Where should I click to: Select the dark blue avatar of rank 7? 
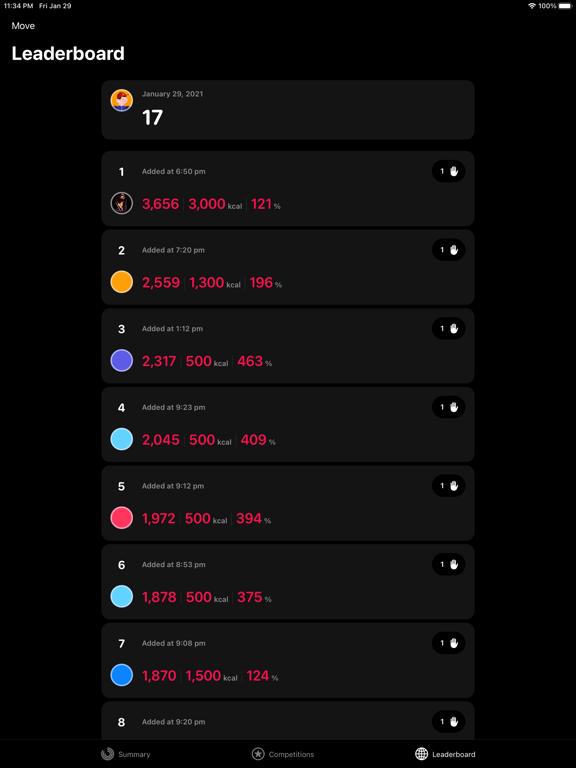[121, 675]
